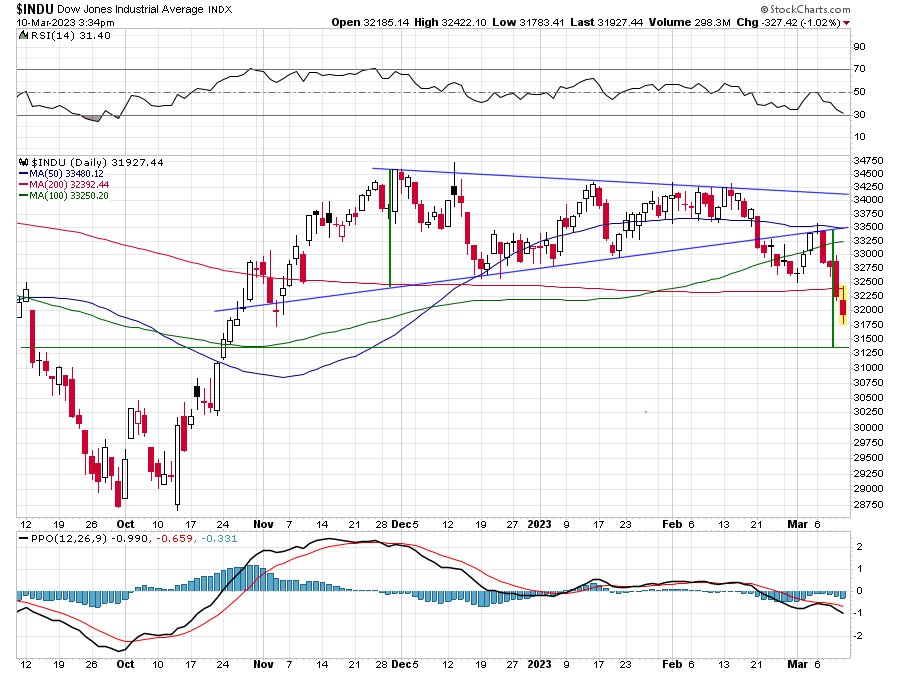The image size is (900, 673).
Task: Click the red -0.659 PPO signal value
Action: [174, 539]
